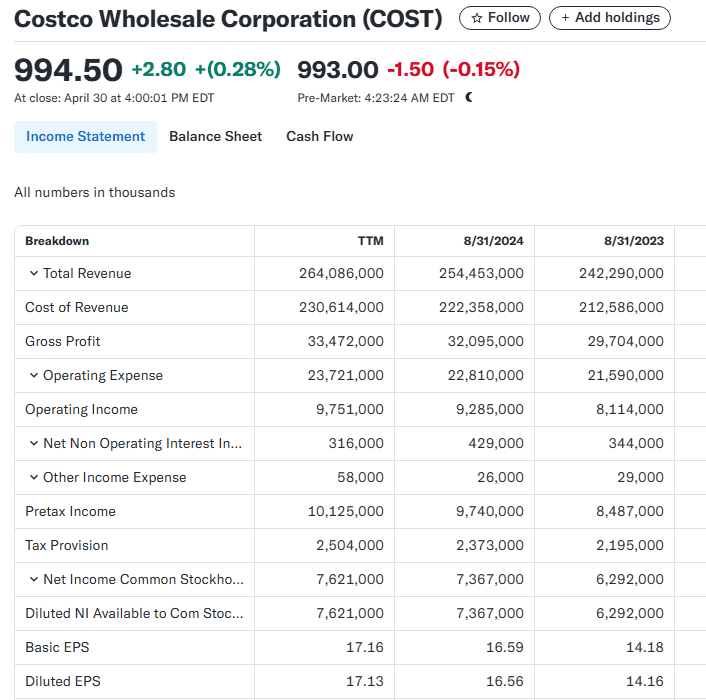706x700 pixels.
Task: Click TTM Operating Expense value 23,721,000
Action: (x=346, y=375)
